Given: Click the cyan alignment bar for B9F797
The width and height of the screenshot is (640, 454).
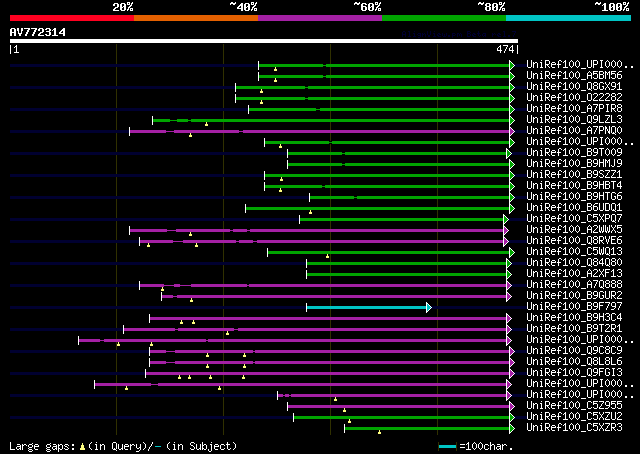Looking at the screenshot, I should pos(366,307).
